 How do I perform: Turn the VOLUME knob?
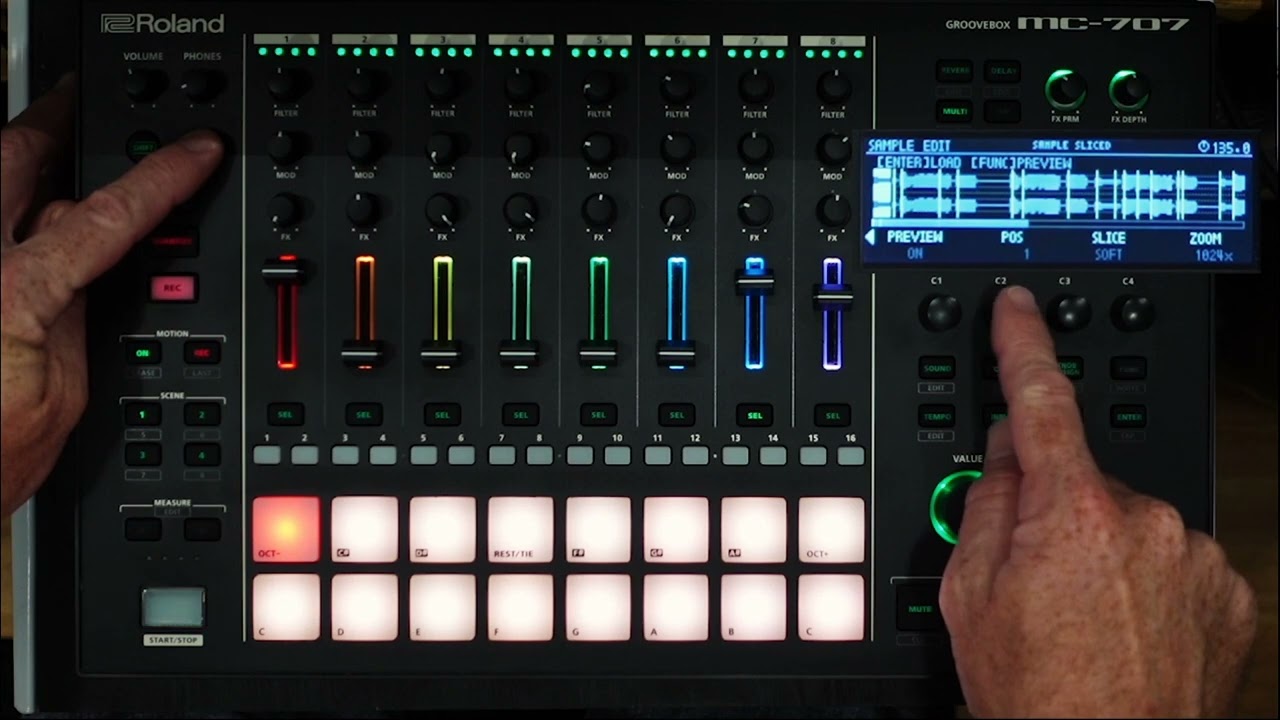143,86
